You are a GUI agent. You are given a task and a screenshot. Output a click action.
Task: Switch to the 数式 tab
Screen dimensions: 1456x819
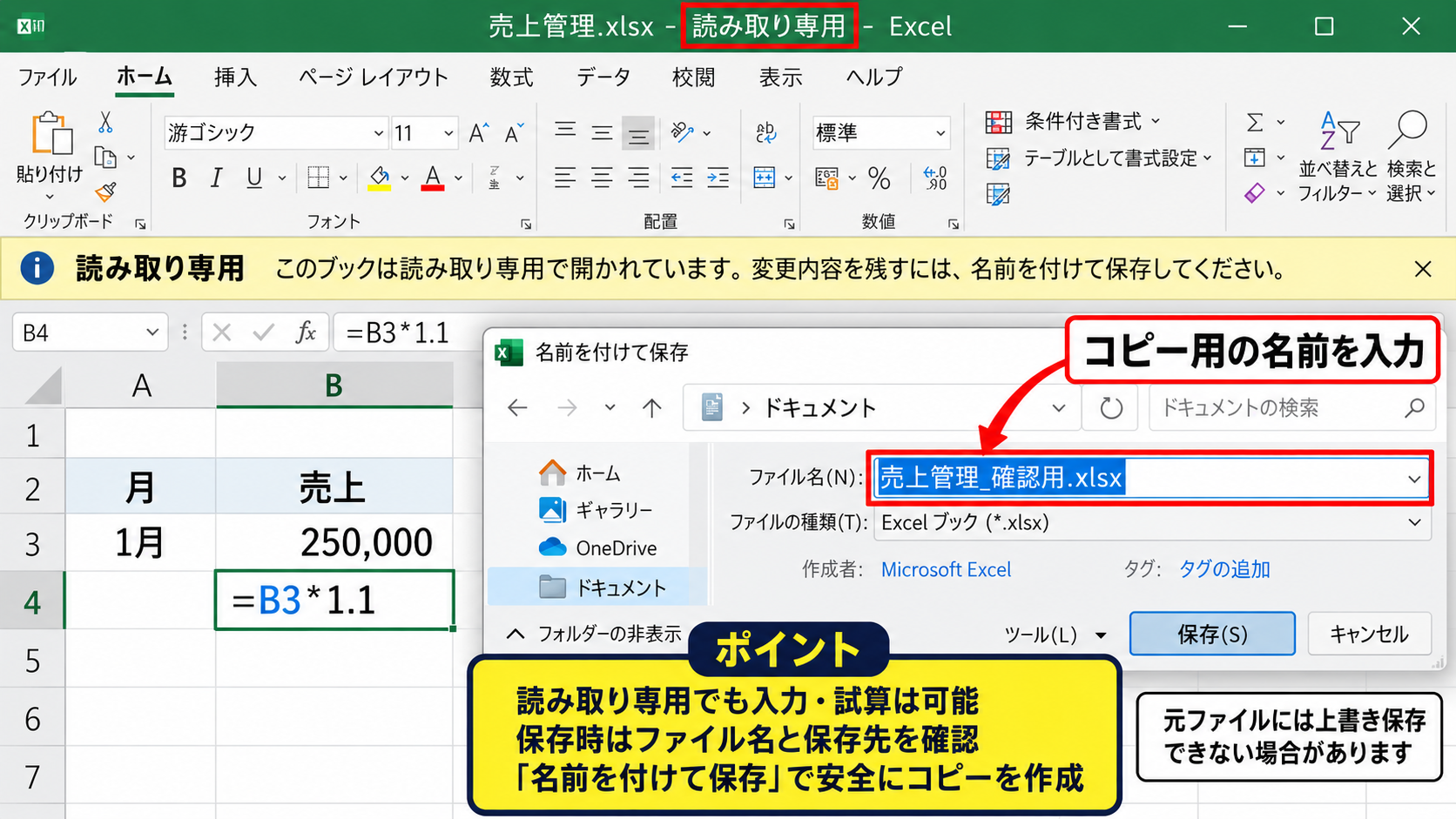pyautogui.click(x=511, y=77)
